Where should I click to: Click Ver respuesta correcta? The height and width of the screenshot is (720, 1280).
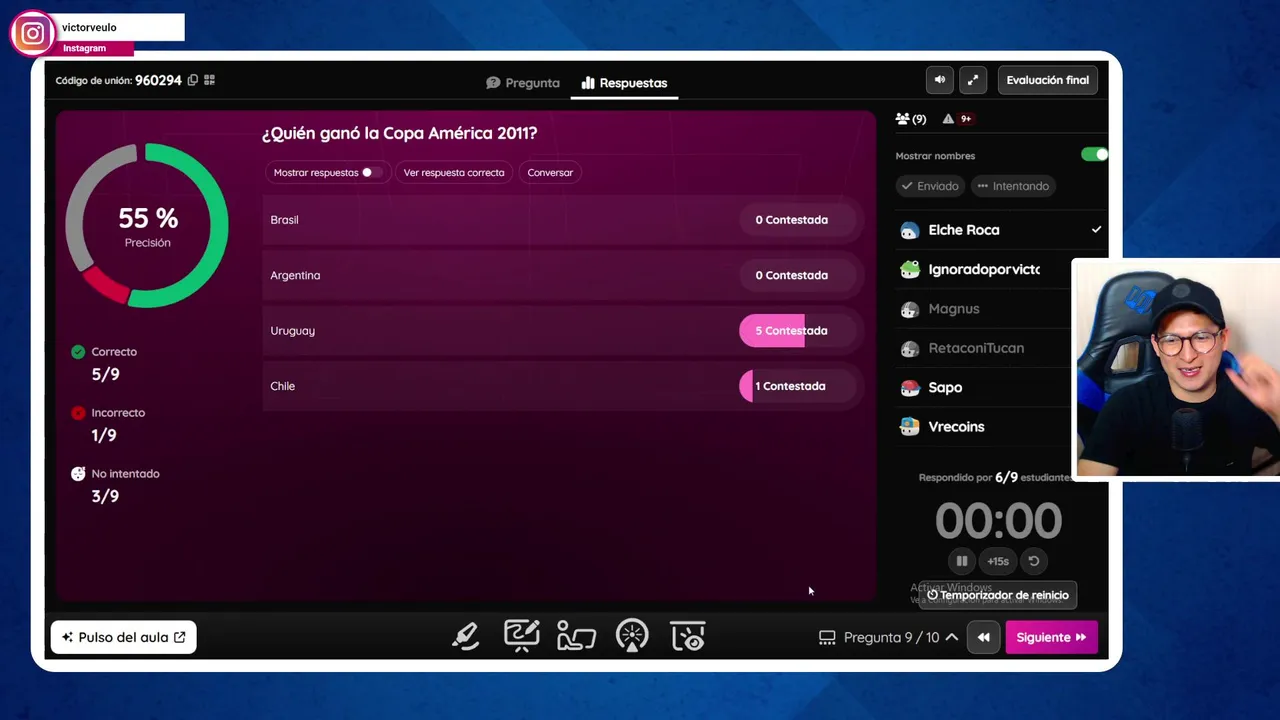pyautogui.click(x=454, y=173)
